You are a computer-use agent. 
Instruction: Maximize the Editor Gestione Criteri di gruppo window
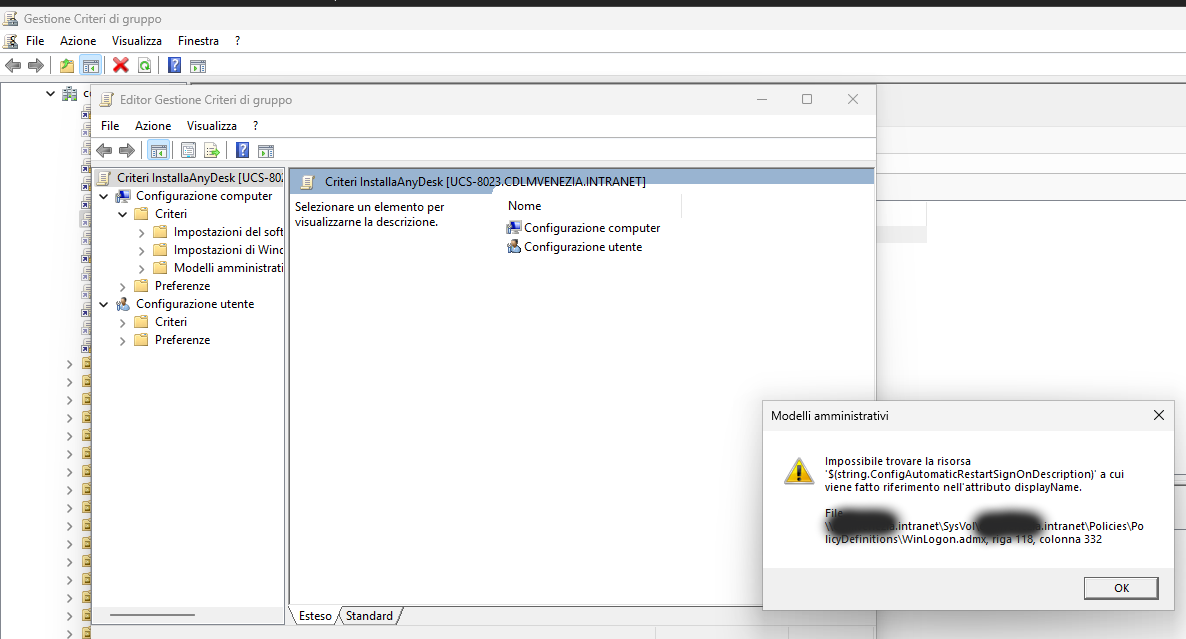[x=807, y=99]
